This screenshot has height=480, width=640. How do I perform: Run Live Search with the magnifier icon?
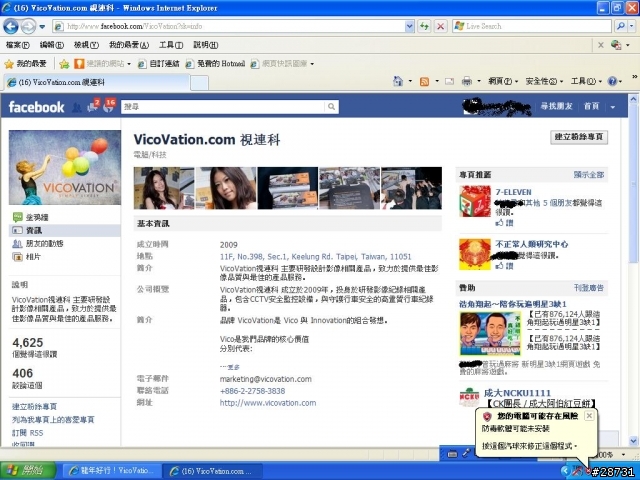pos(621,26)
